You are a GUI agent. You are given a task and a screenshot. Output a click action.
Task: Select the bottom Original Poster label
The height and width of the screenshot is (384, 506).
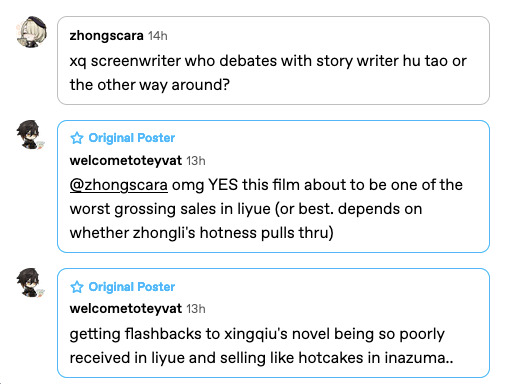[x=132, y=287]
